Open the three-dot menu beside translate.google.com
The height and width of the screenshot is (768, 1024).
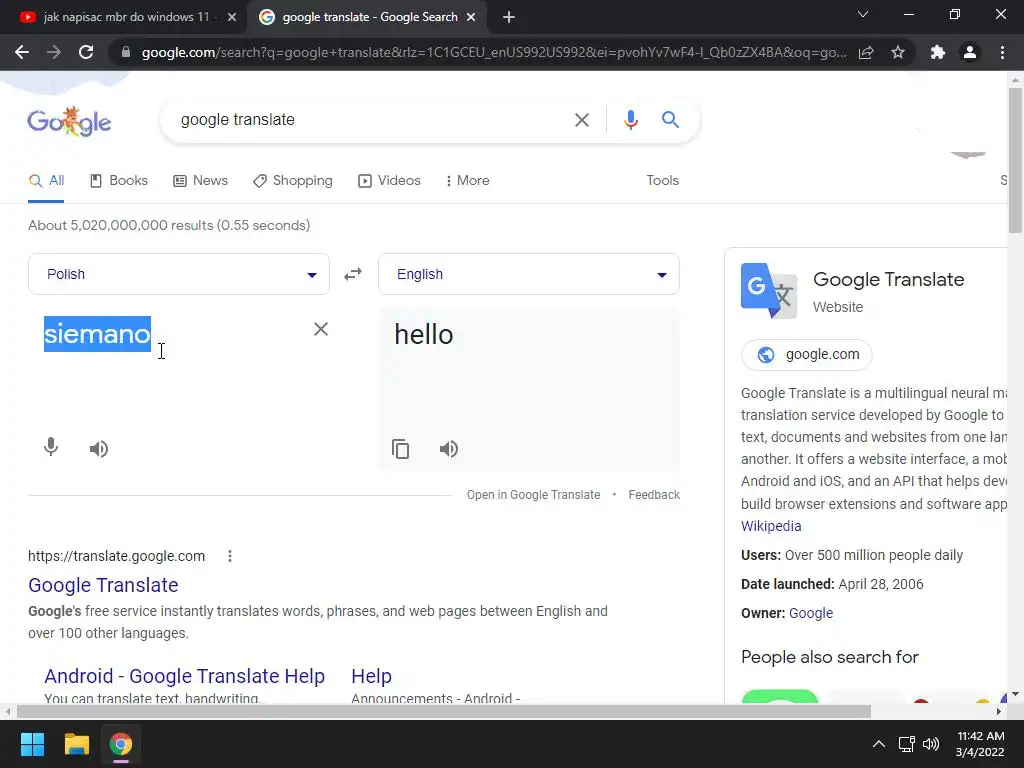coord(230,556)
